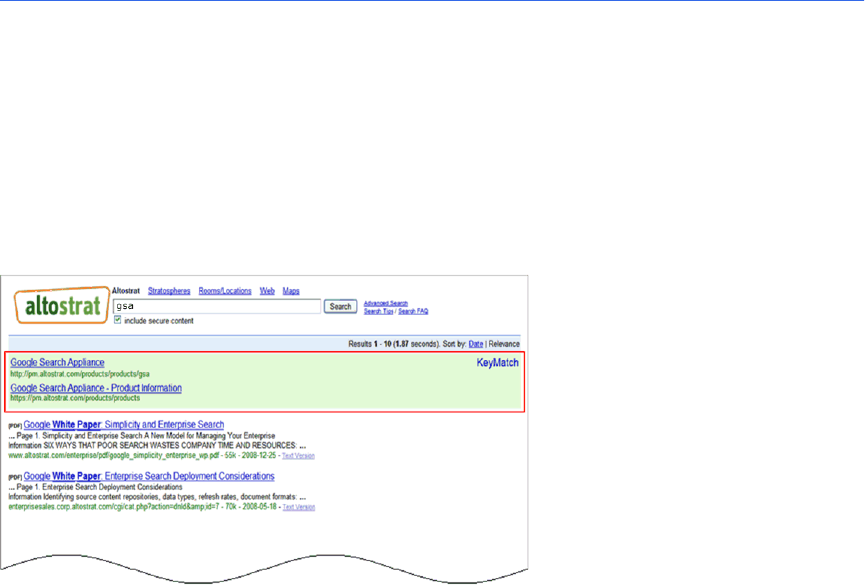Click the altostrat logo
The height and width of the screenshot is (585, 865).
(x=62, y=305)
